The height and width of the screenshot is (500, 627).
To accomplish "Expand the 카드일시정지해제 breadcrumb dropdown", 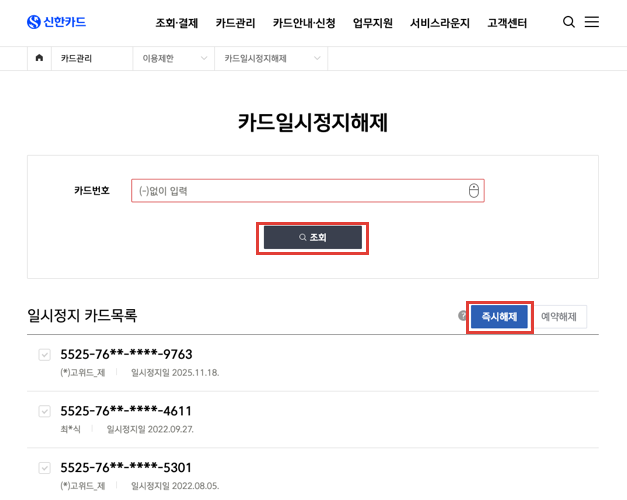I will [272, 58].
